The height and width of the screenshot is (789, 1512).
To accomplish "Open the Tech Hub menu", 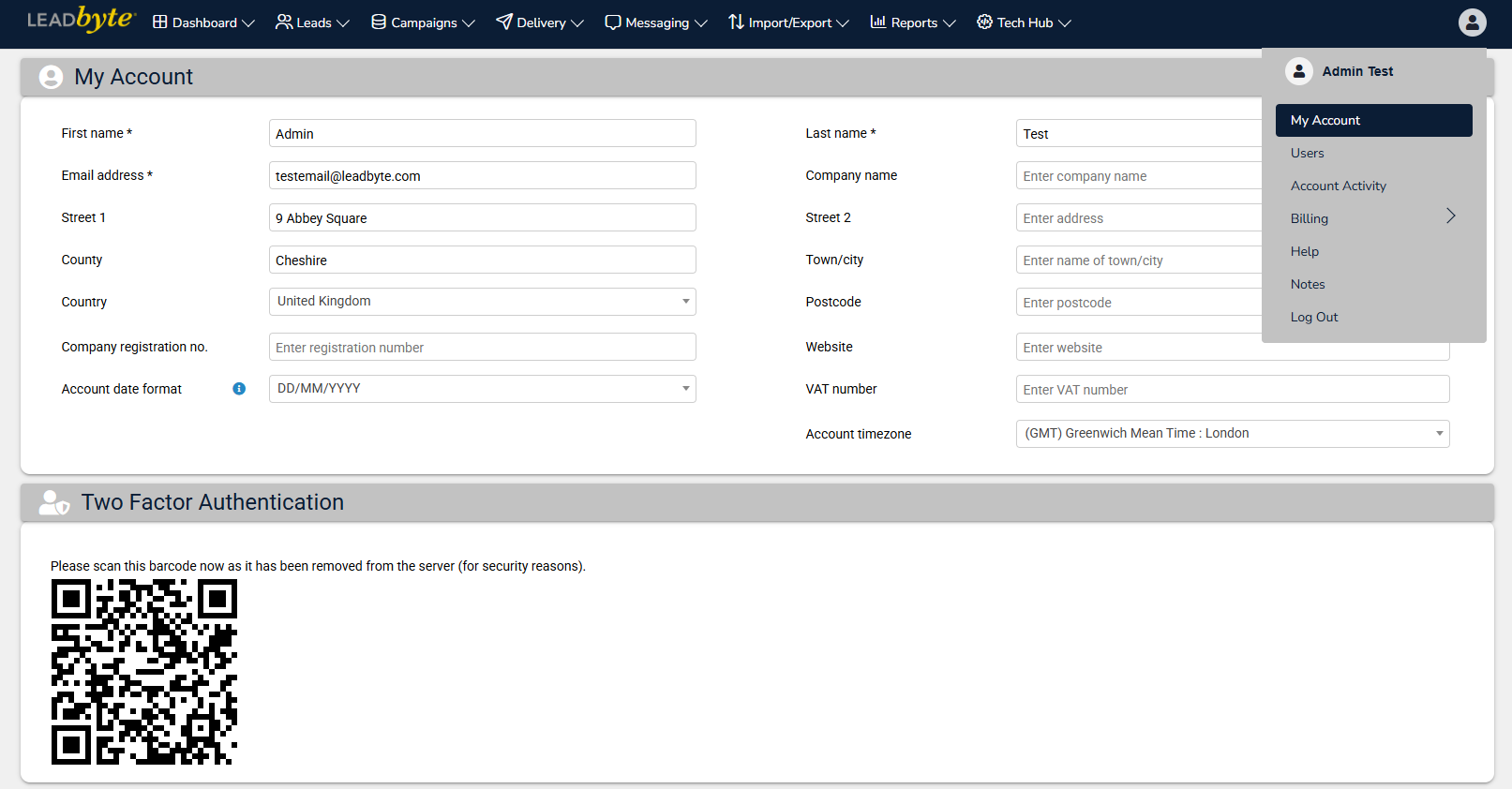I will coord(1024,22).
